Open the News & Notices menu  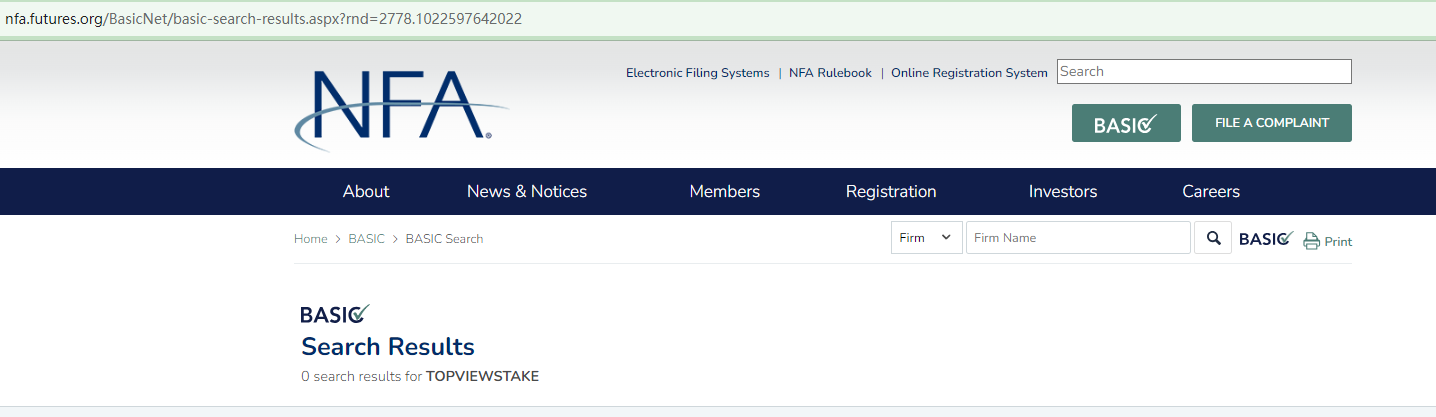527,191
